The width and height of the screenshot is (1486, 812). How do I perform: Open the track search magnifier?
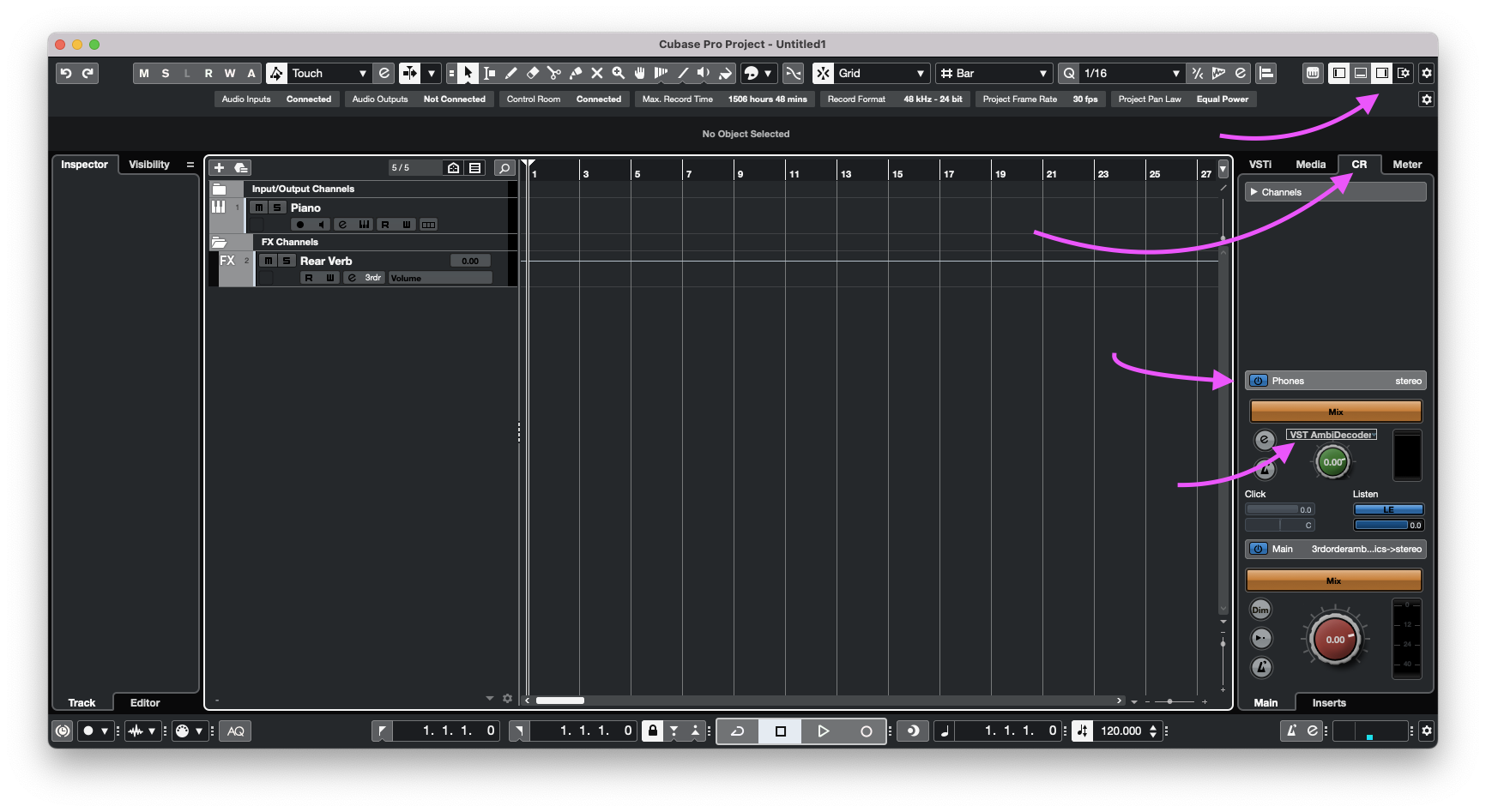504,168
